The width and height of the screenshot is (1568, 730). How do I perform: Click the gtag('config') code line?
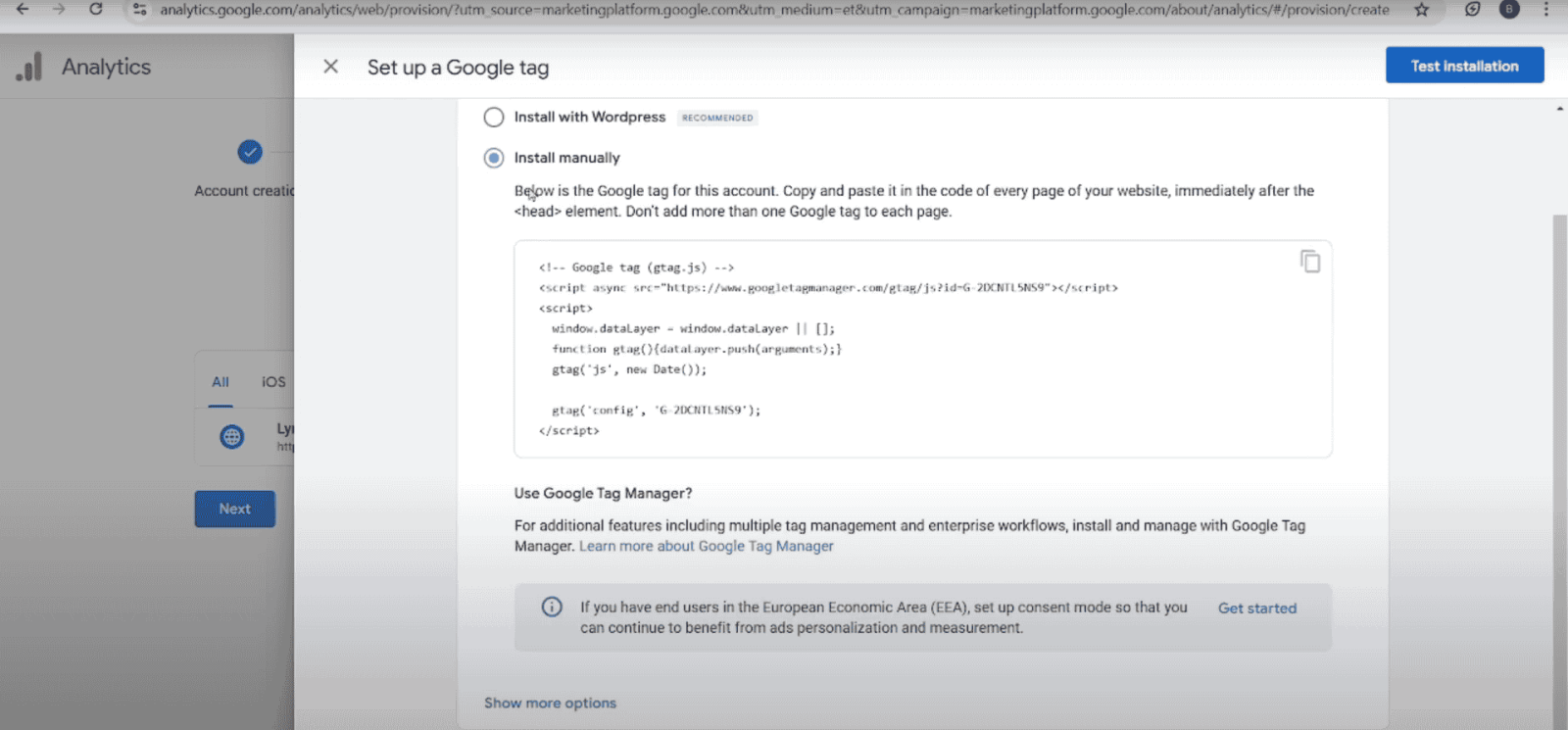(657, 411)
